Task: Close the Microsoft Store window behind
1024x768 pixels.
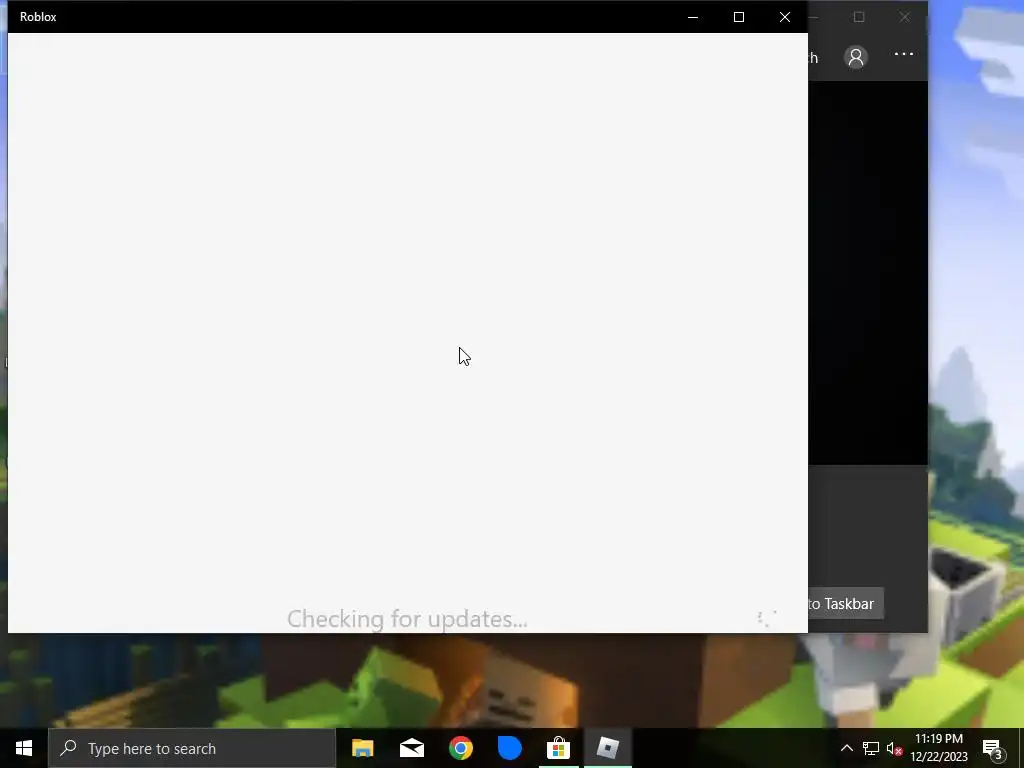Action: [904, 17]
